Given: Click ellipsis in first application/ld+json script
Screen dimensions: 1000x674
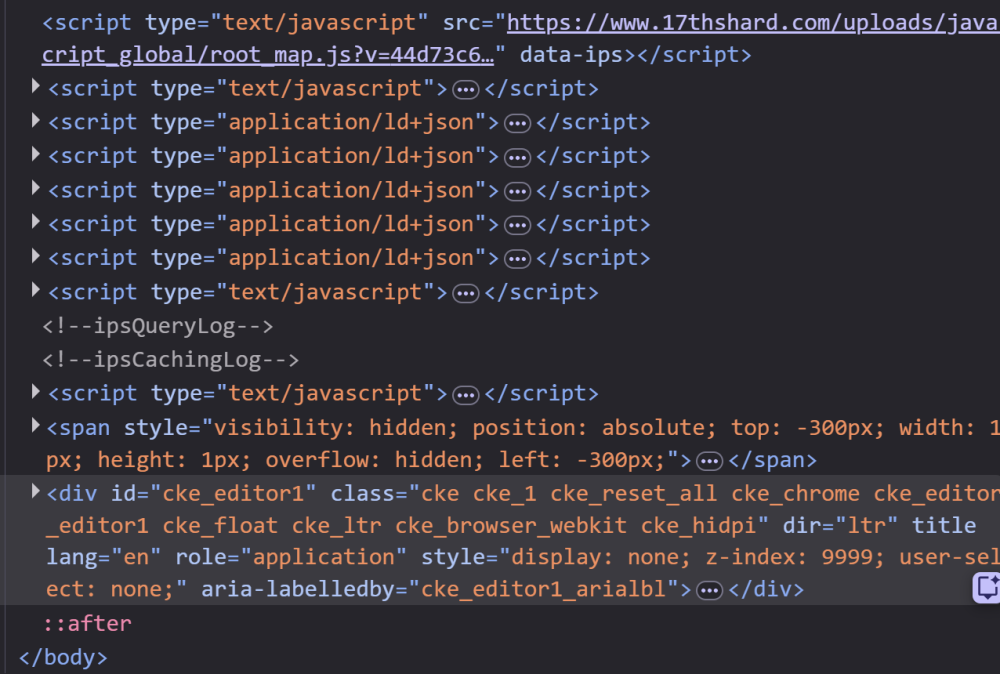Looking at the screenshot, I should [x=517, y=124].
